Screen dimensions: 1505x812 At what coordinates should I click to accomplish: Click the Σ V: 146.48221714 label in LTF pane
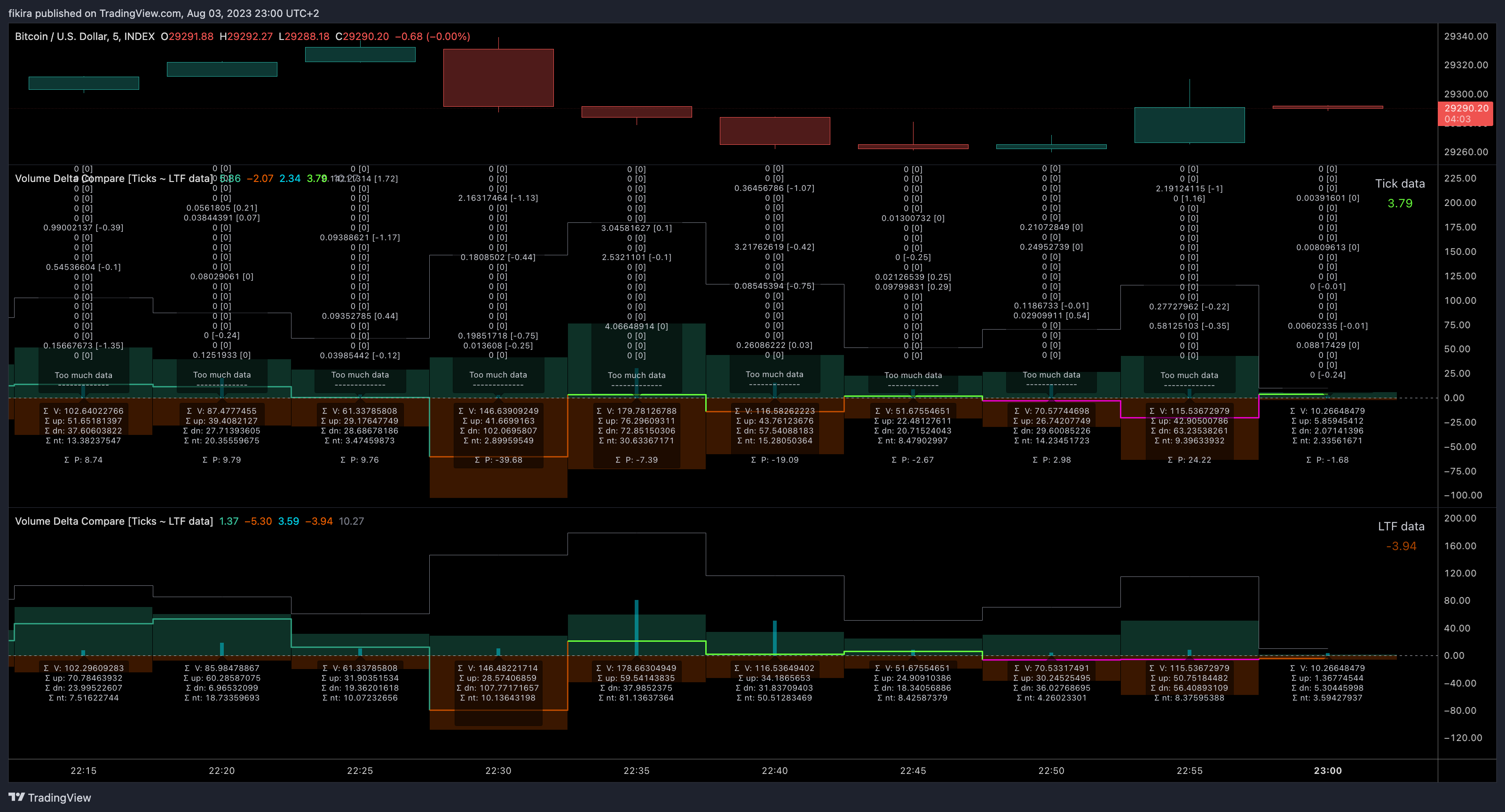498,668
